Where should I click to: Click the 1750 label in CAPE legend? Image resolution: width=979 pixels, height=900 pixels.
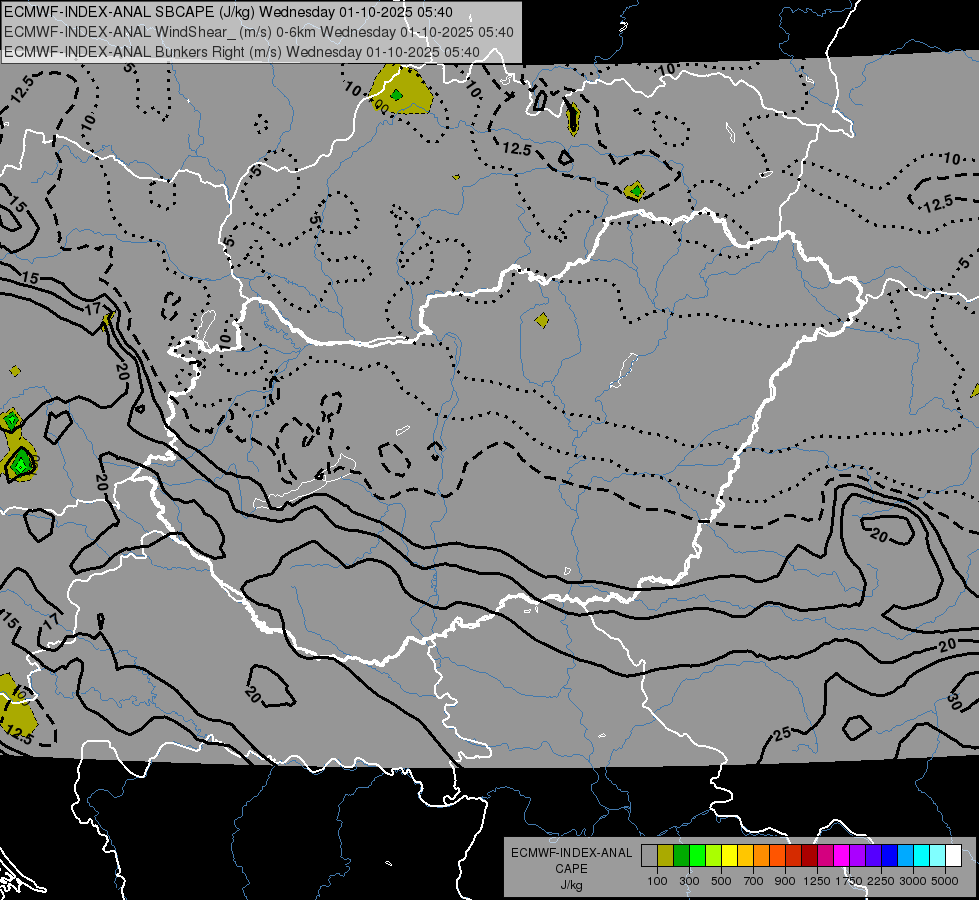[x=849, y=881]
